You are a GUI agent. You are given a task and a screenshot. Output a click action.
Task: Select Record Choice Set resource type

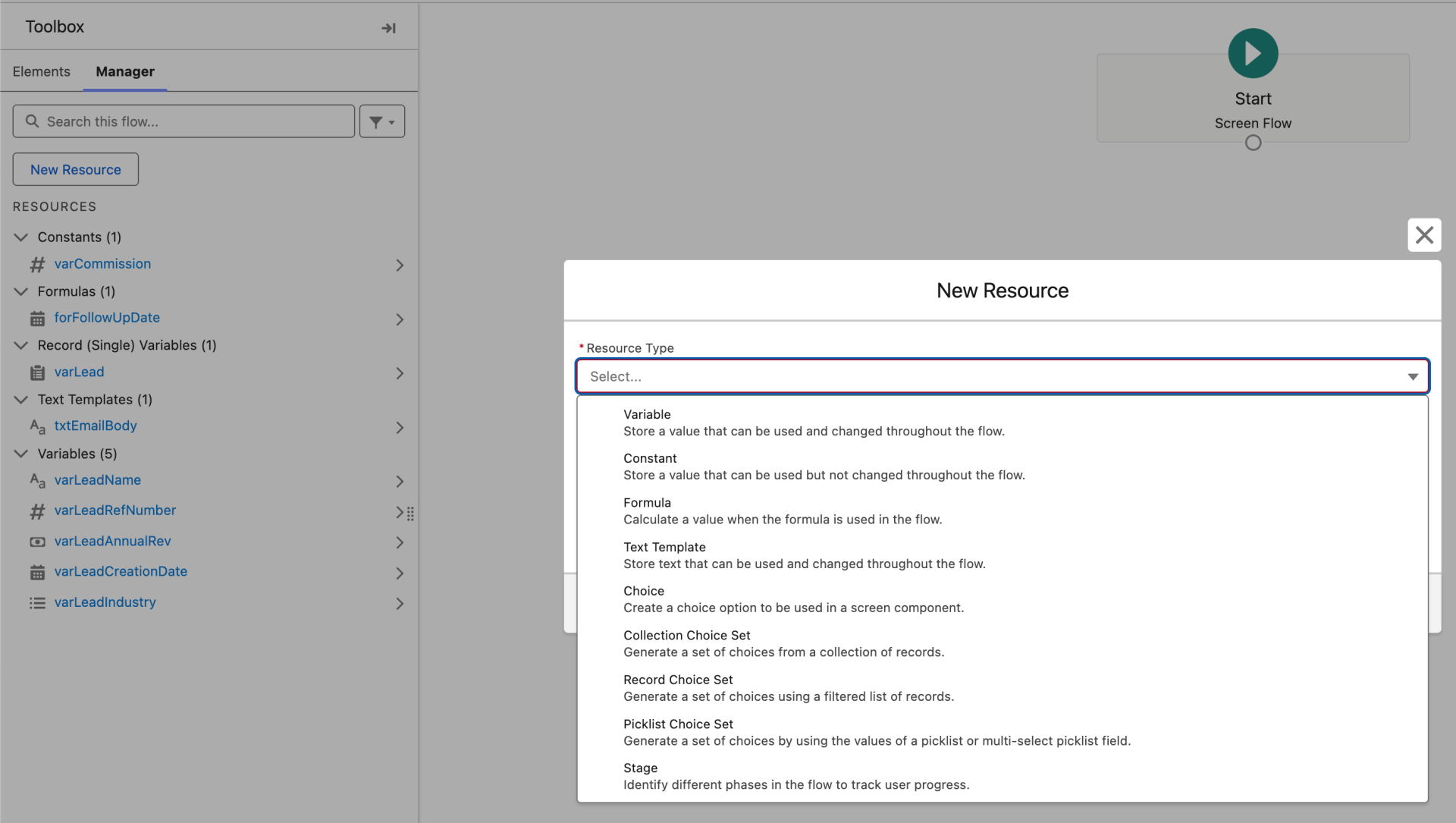(678, 680)
